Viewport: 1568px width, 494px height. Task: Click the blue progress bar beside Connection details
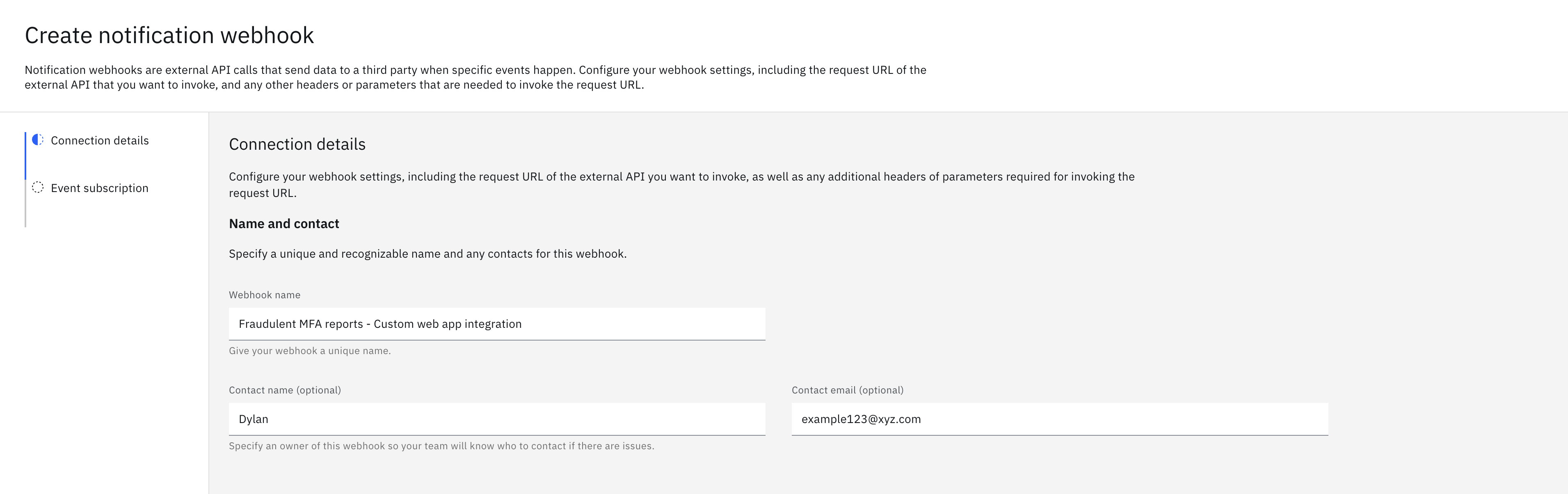pos(25,156)
